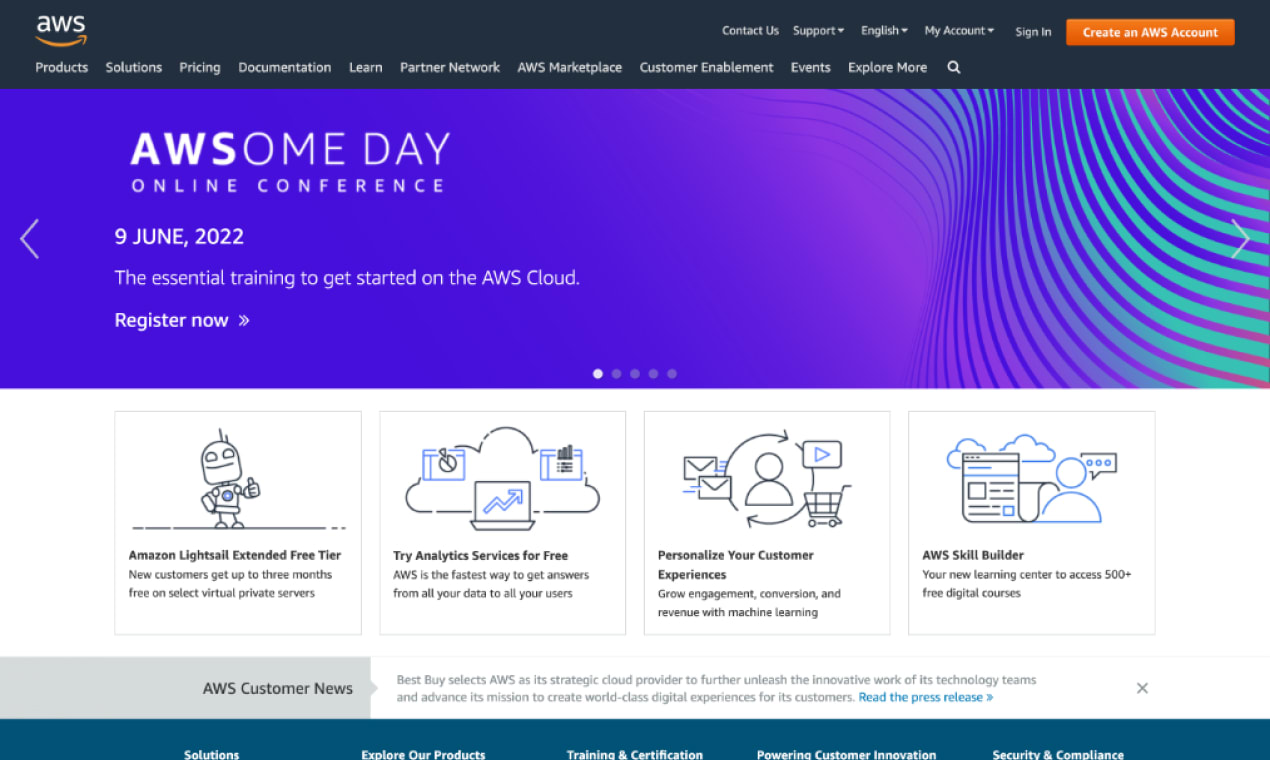Screen dimensions: 1270x760
Task: Select the fourth carousel dot
Action: point(653,374)
